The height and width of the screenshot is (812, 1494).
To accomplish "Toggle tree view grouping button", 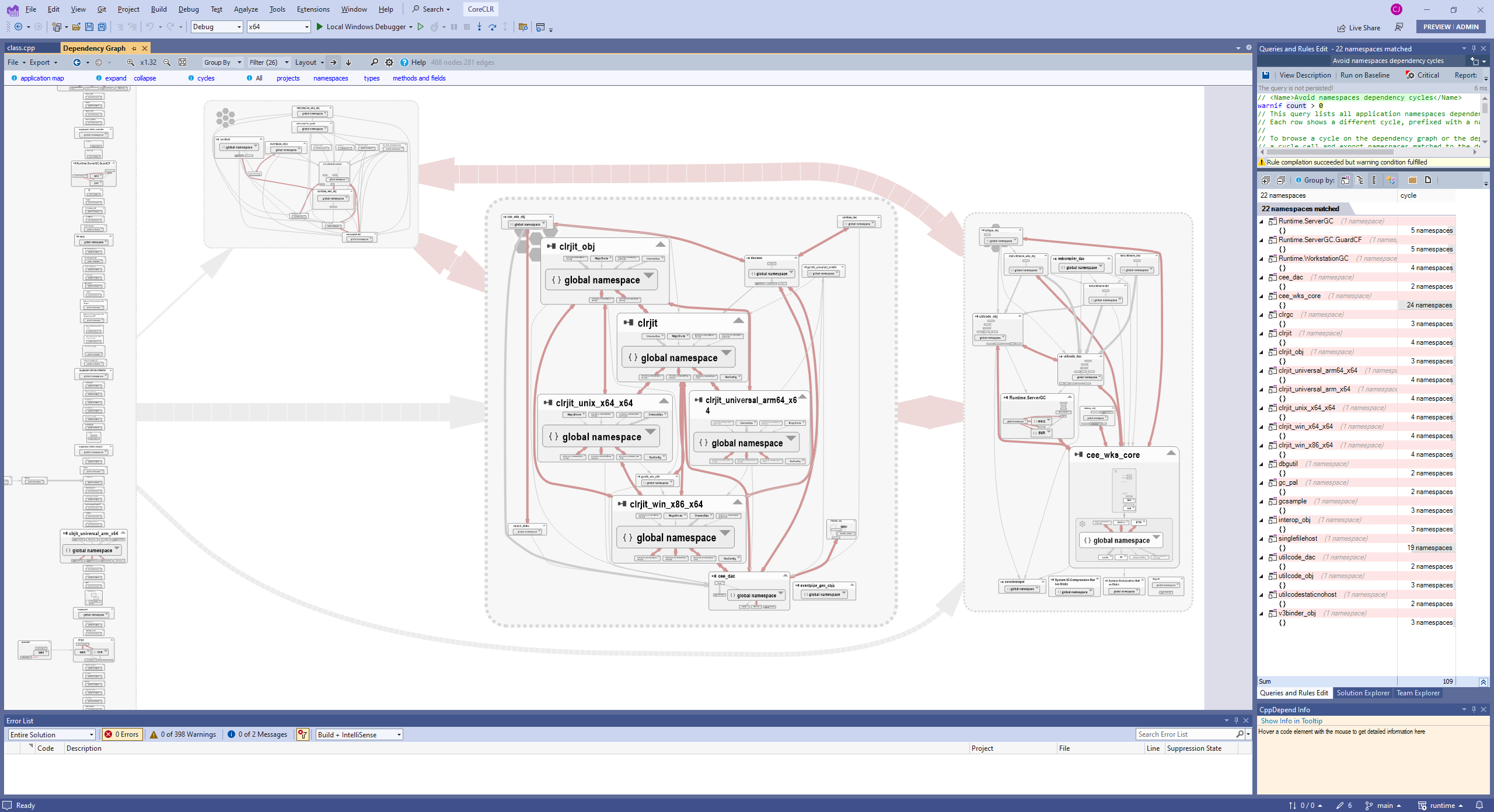I will 1360,180.
